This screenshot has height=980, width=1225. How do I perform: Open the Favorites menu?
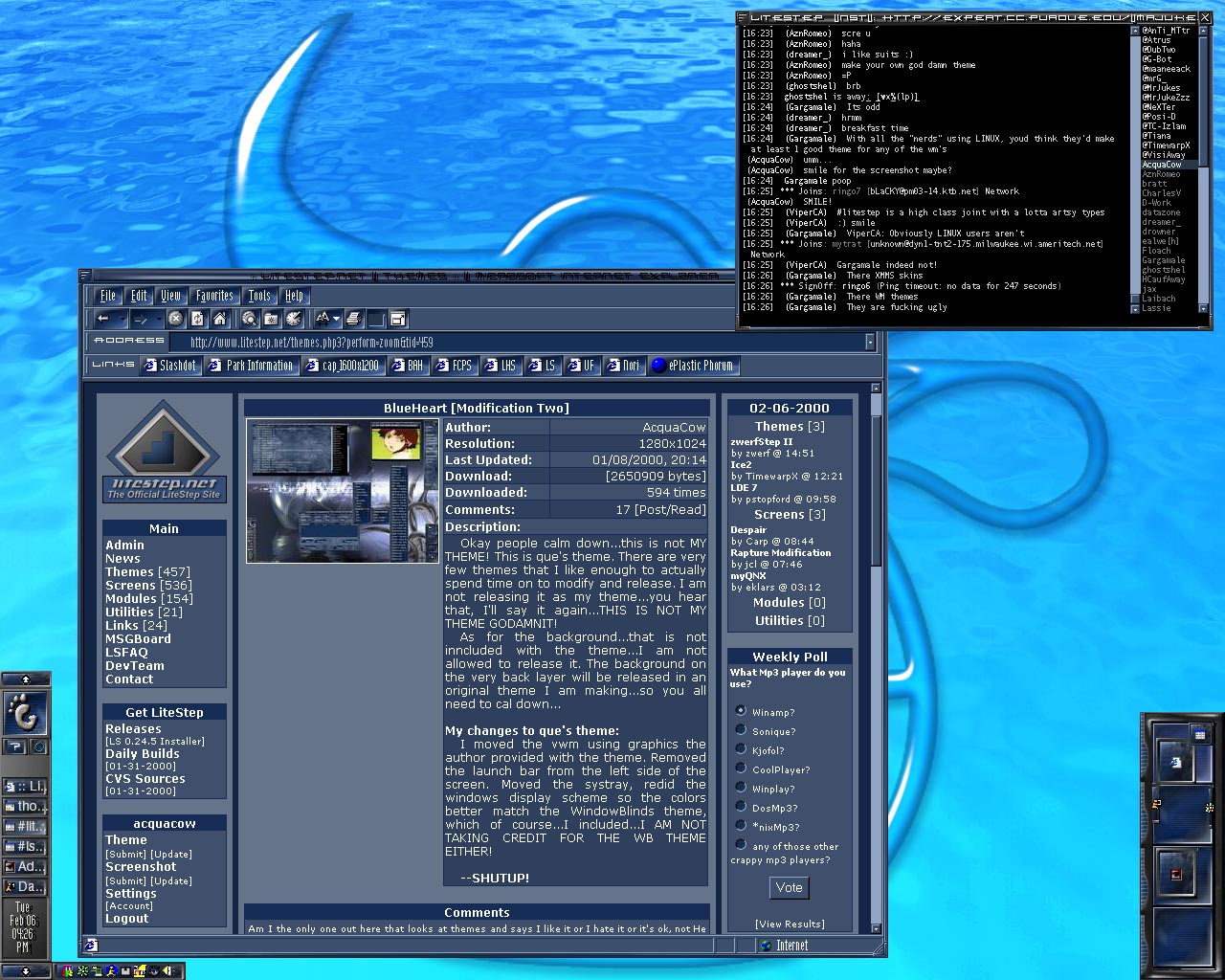point(214,296)
